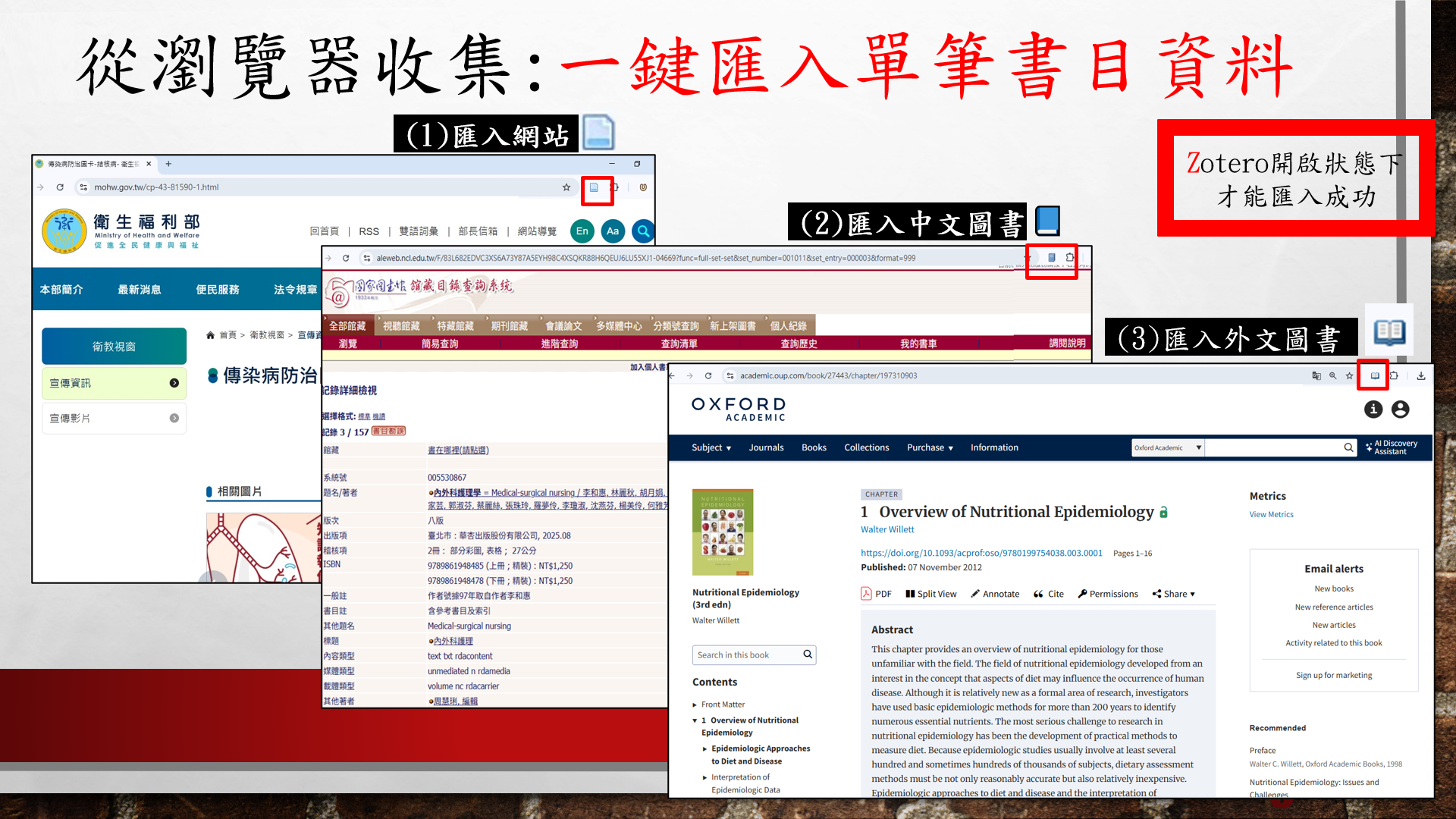This screenshot has height=819, width=1456.
Task: Reload the aleweb.ncl.edu.tw page
Action: point(346,258)
